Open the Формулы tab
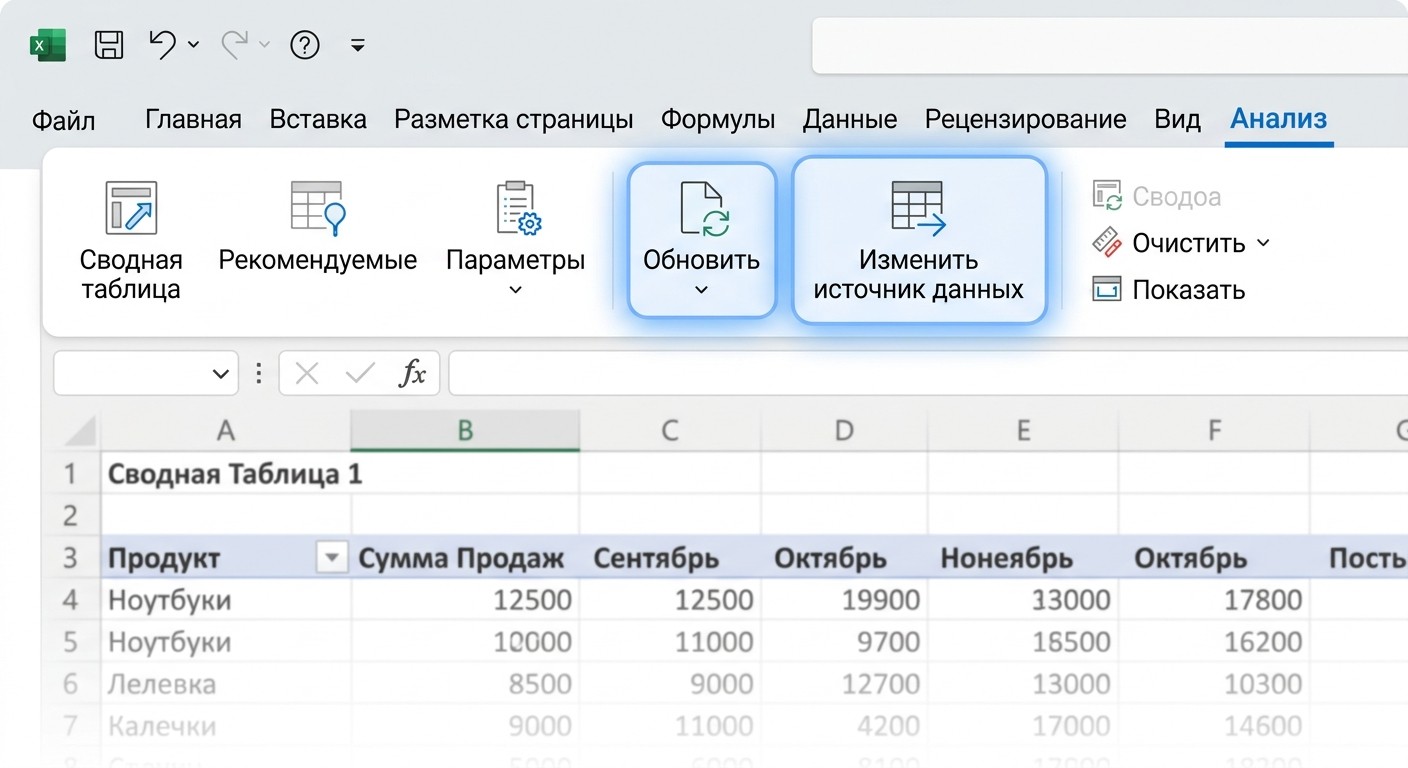 [718, 119]
